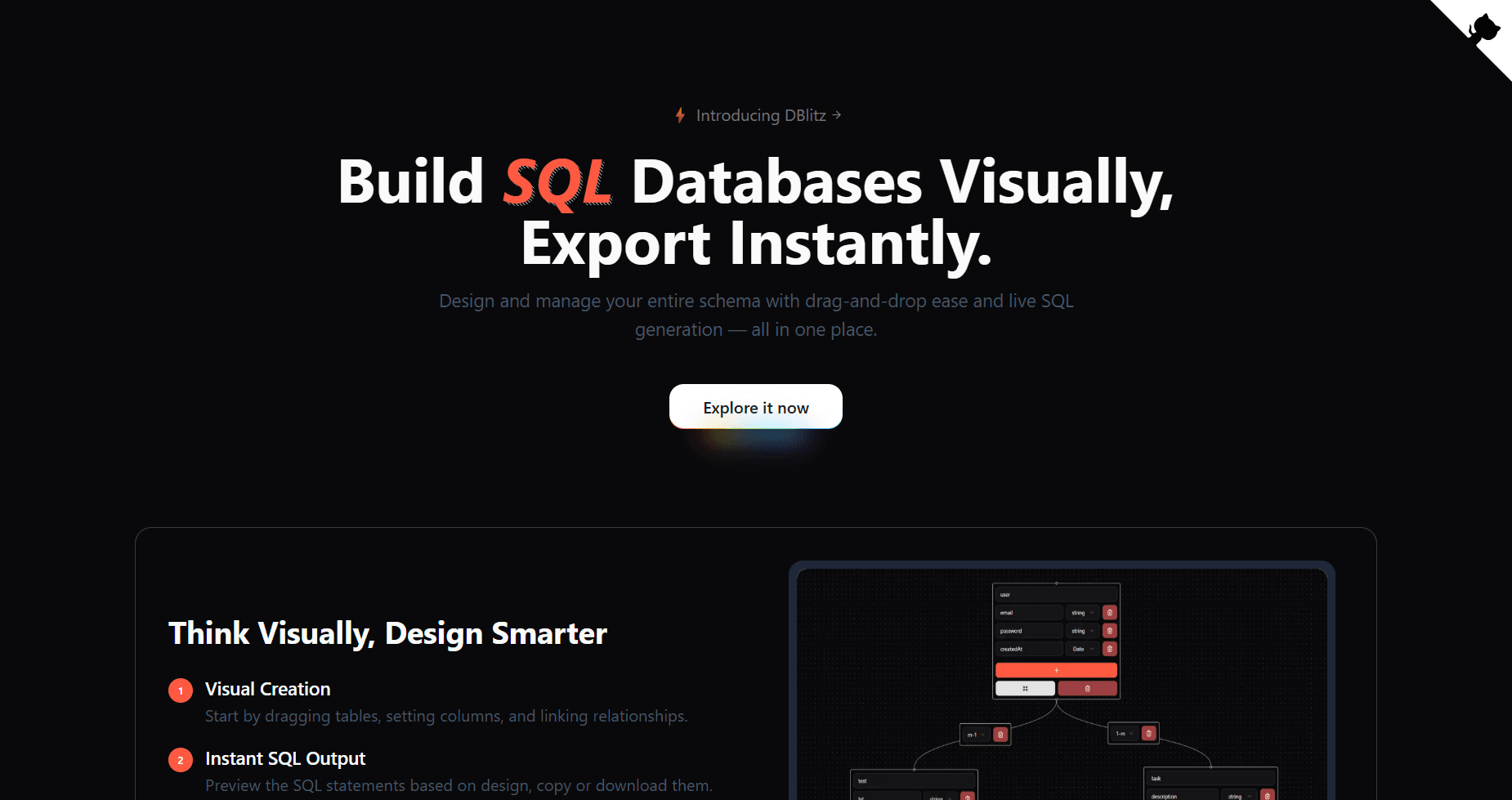1512x800 pixels.
Task: Open the password column type dropdown
Action: 1082,631
